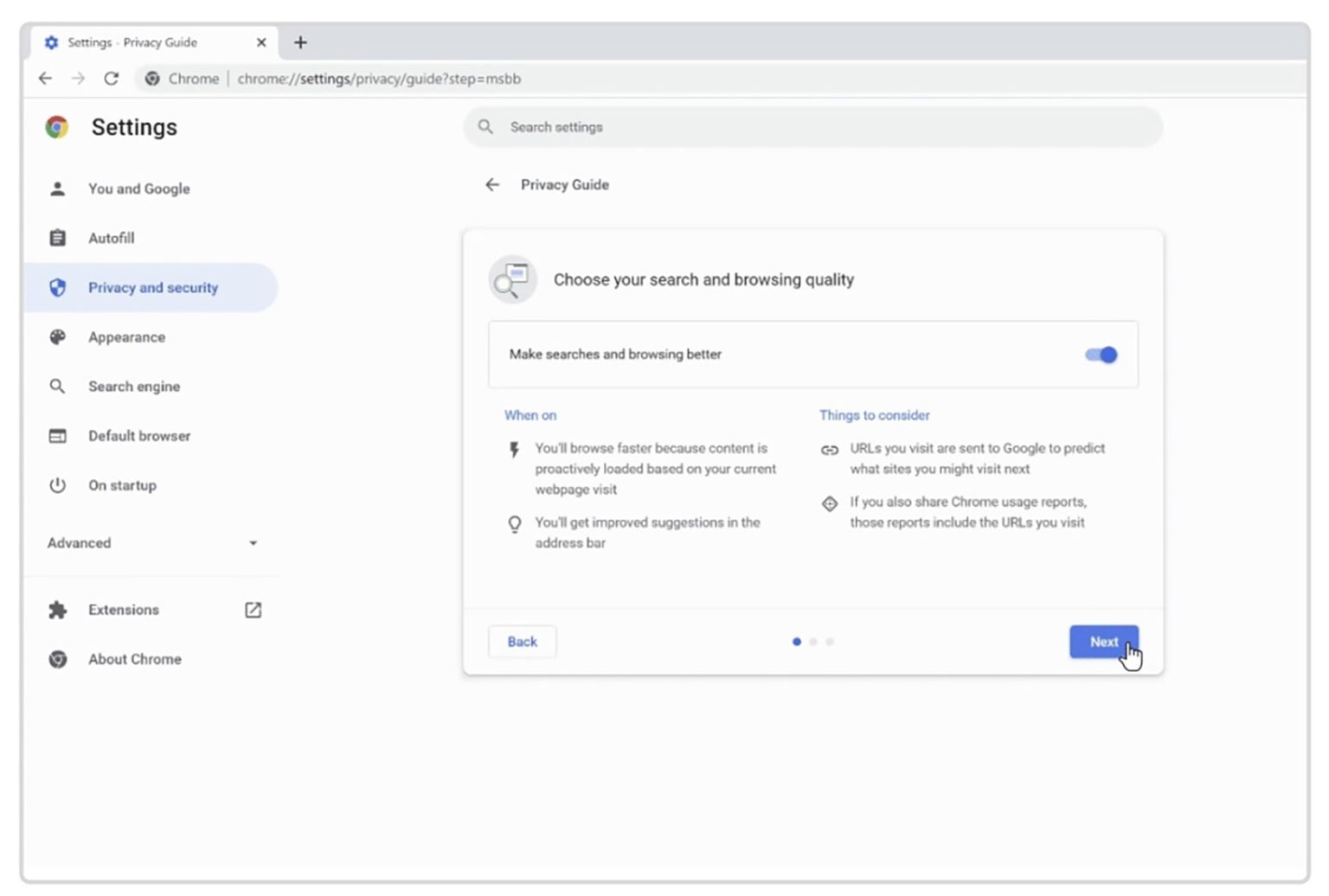Open Default browser settings

(139, 436)
